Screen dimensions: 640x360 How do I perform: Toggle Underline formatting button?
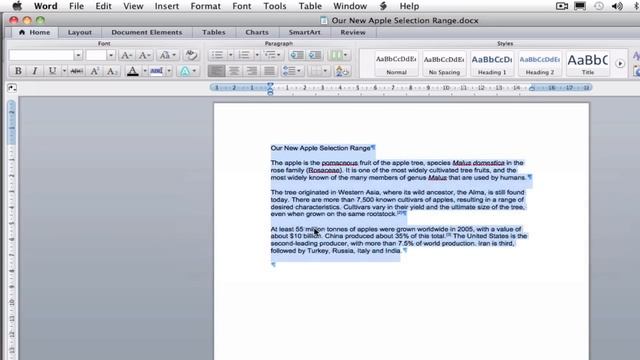tap(52, 71)
